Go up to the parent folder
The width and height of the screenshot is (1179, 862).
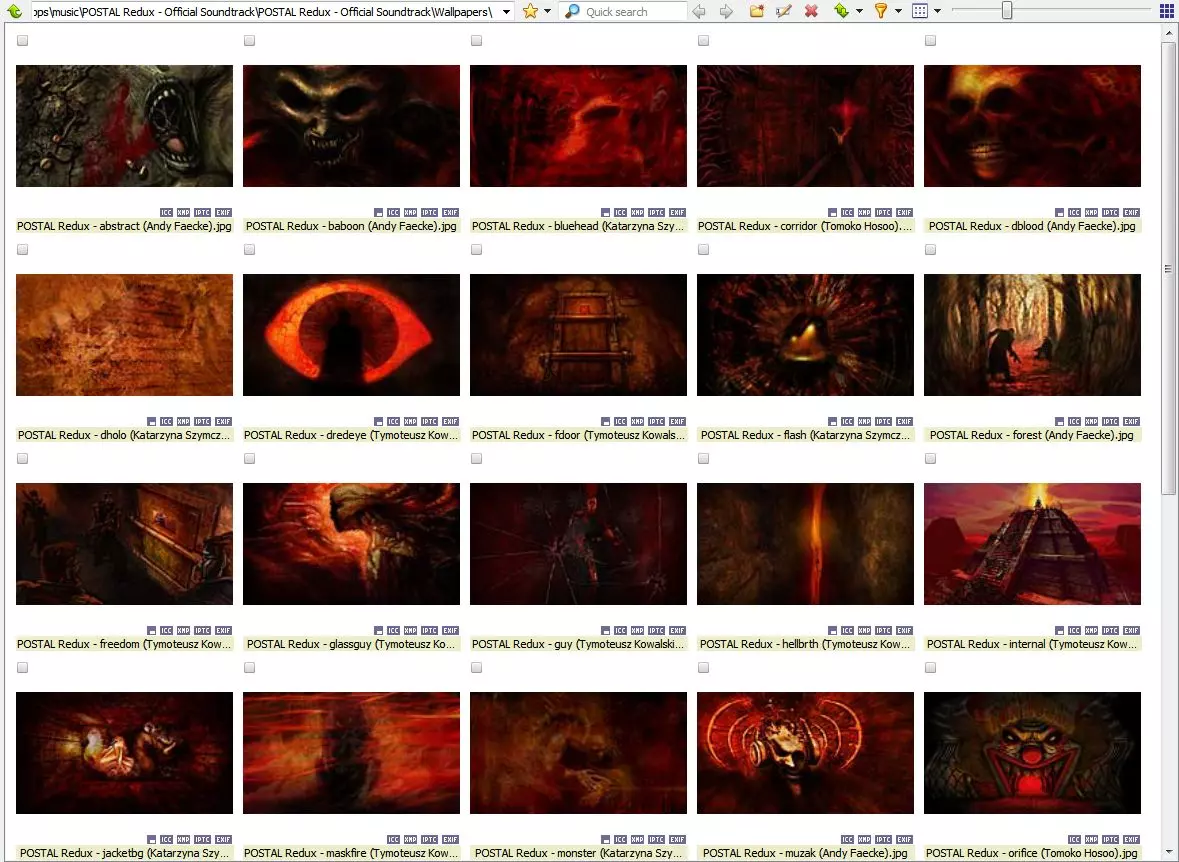tap(14, 11)
